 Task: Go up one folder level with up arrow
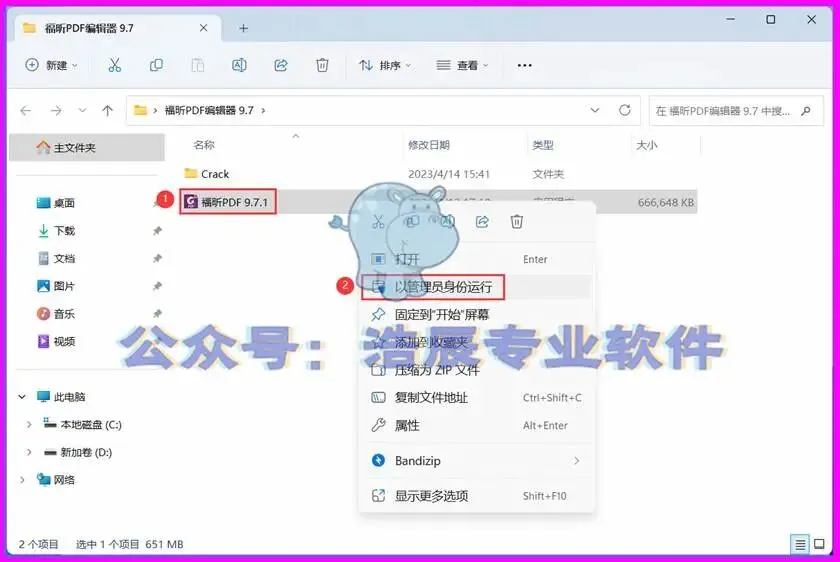point(108,110)
